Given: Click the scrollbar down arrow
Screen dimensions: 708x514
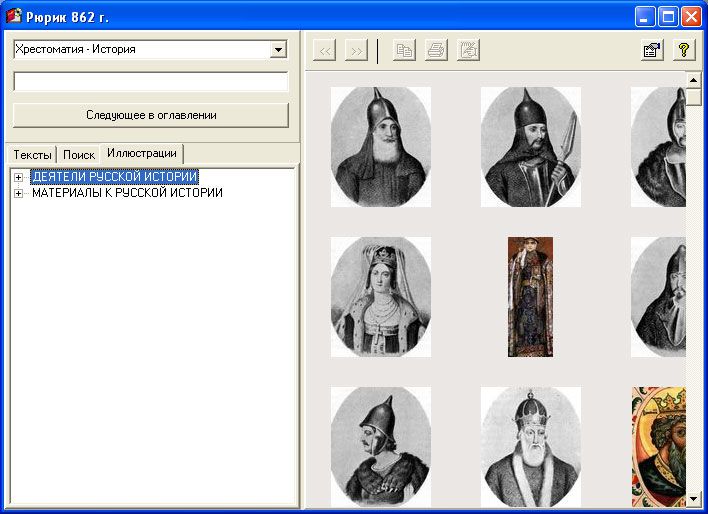Looking at the screenshot, I should [x=694, y=498].
